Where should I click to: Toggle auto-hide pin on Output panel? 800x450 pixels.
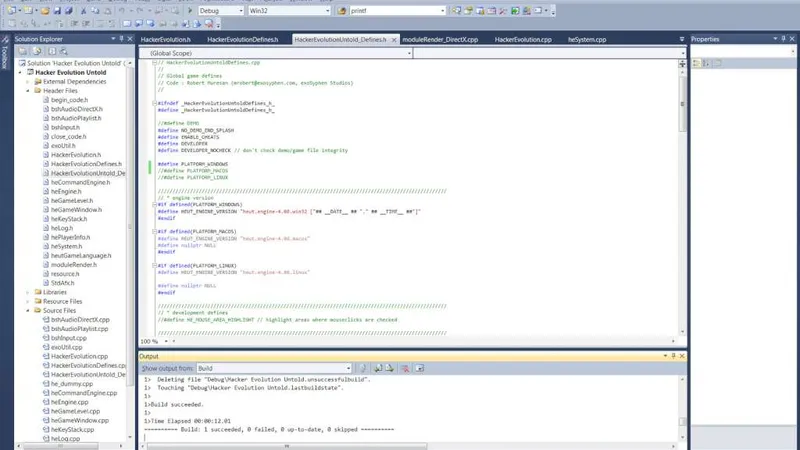[673, 356]
